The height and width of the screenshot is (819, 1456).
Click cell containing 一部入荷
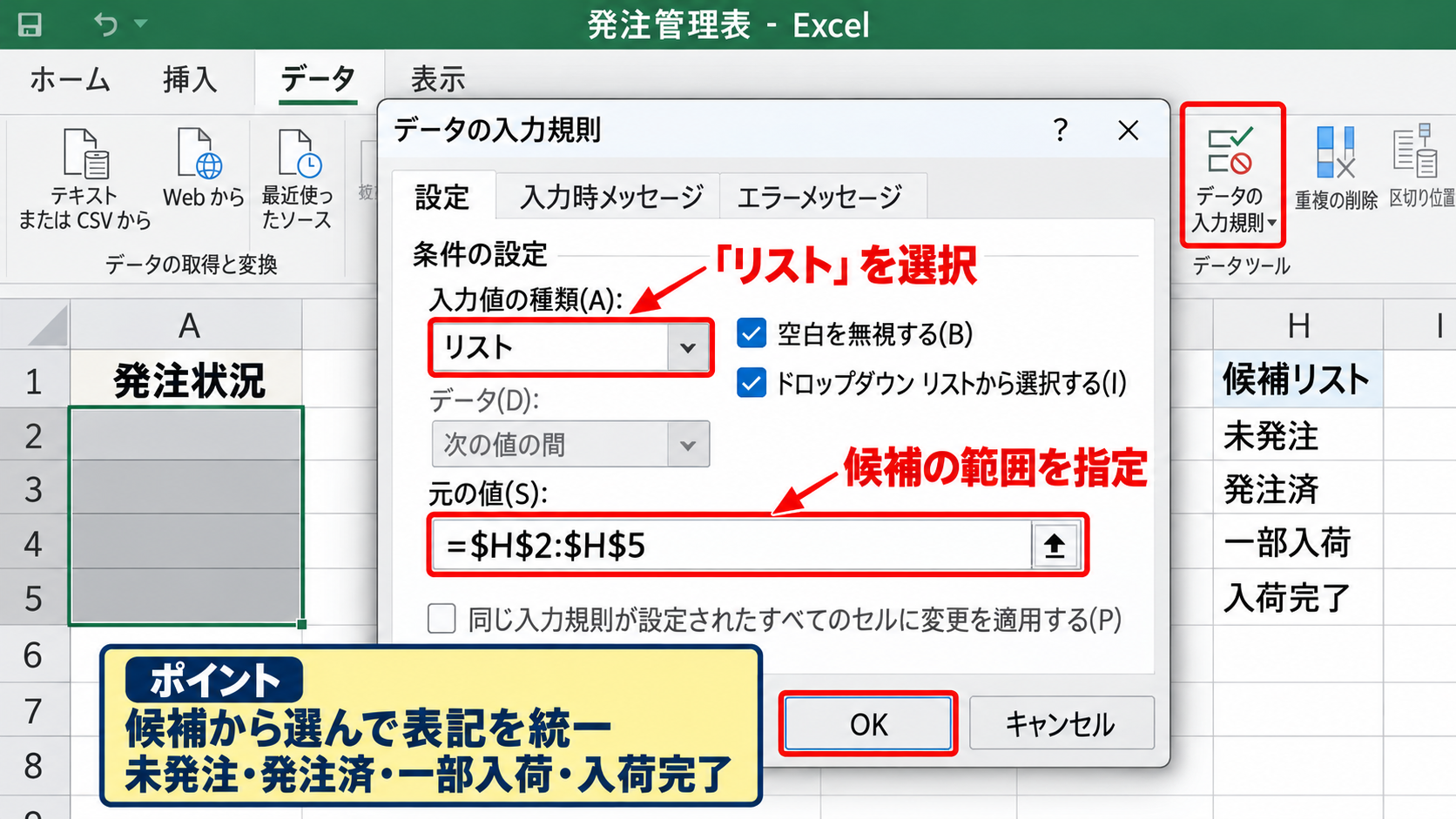1298,543
